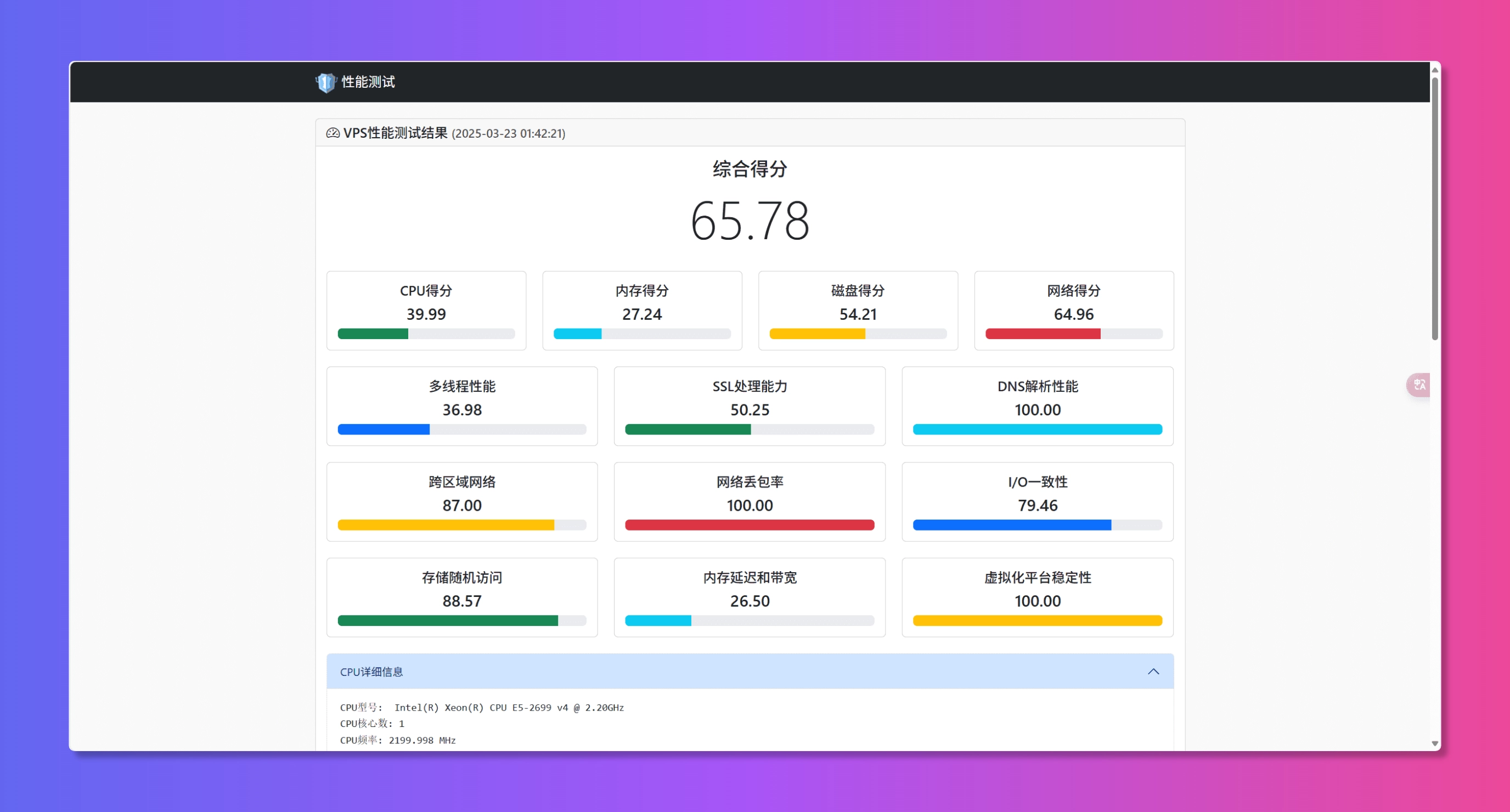1510x812 pixels.
Task: Click the 网络丢包率 progress bar
Action: pyautogui.click(x=749, y=525)
